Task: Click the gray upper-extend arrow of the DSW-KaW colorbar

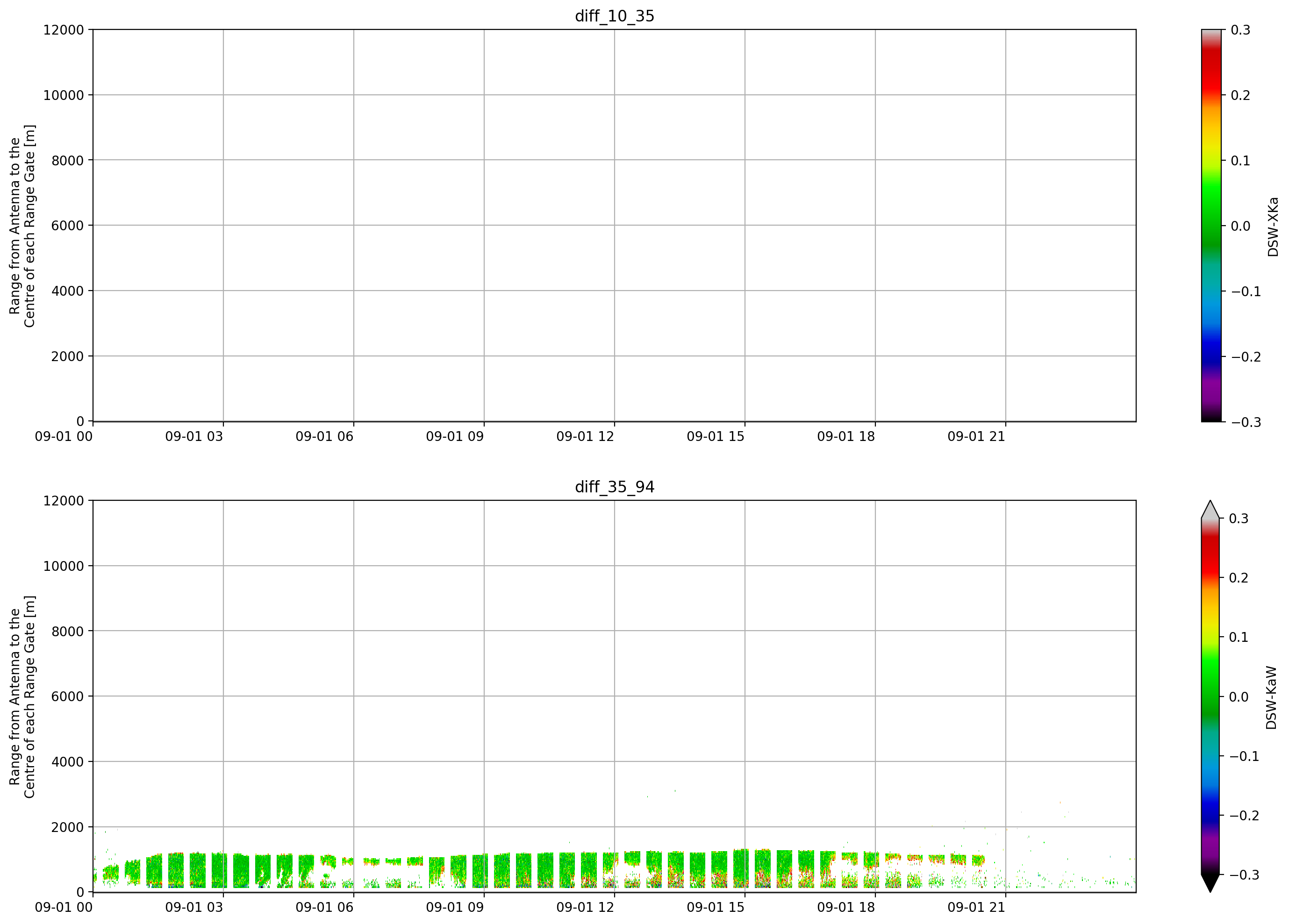Action: pyautogui.click(x=1210, y=510)
